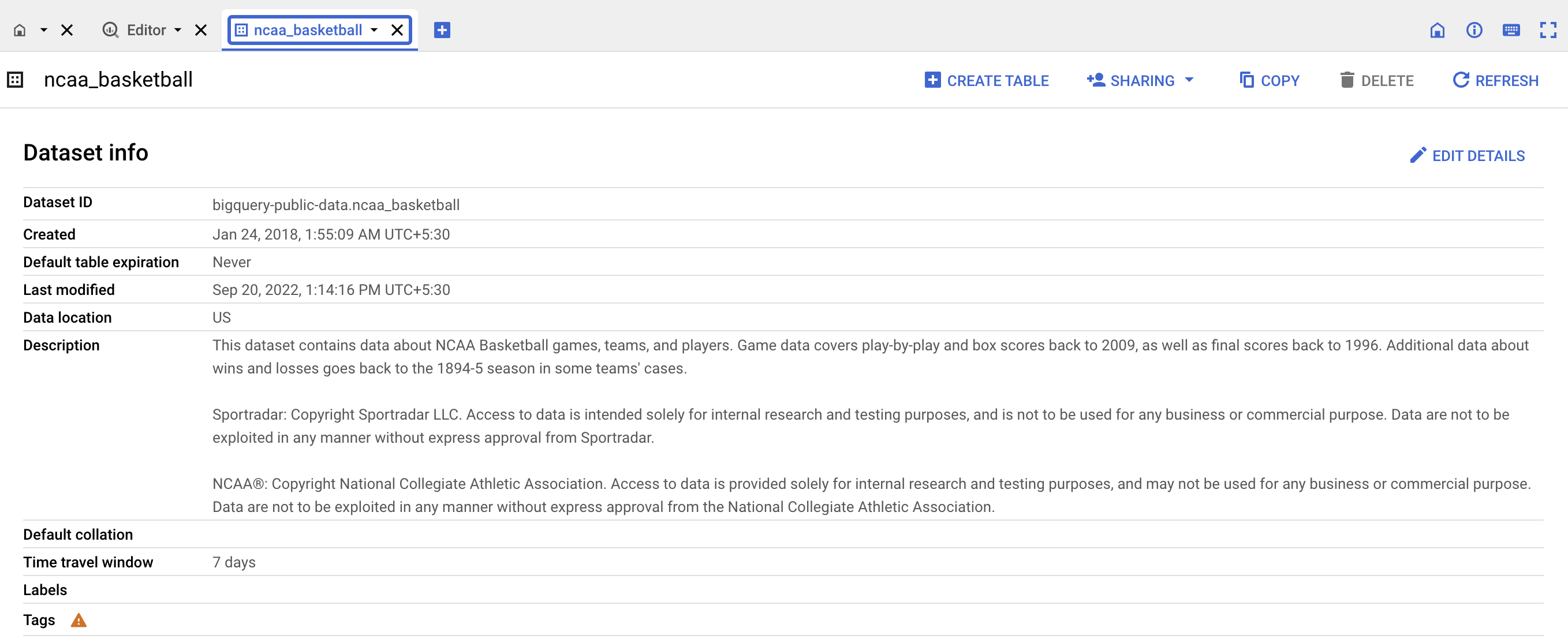Close the Editor tab
Image resolution: width=1568 pixels, height=643 pixels.
[x=201, y=30]
